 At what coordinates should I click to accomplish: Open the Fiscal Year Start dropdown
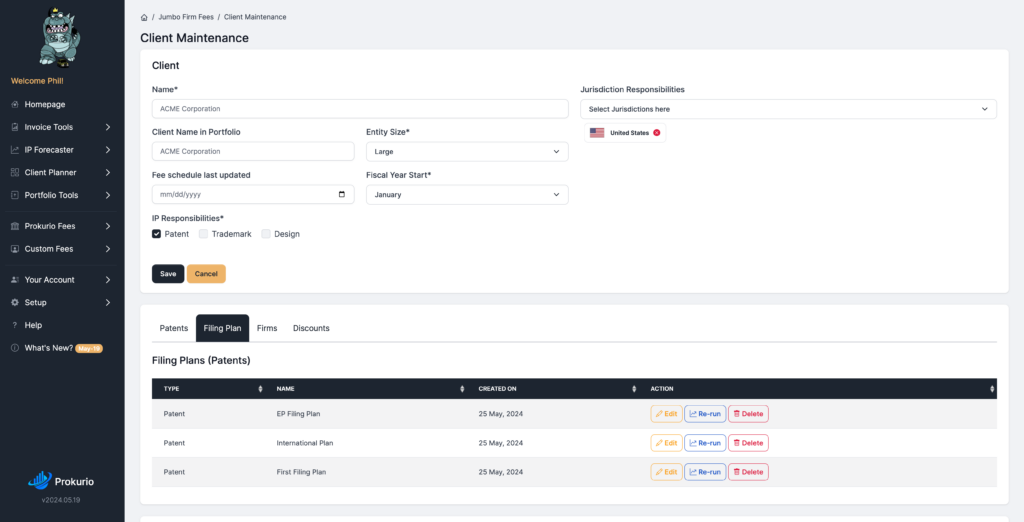[467, 195]
